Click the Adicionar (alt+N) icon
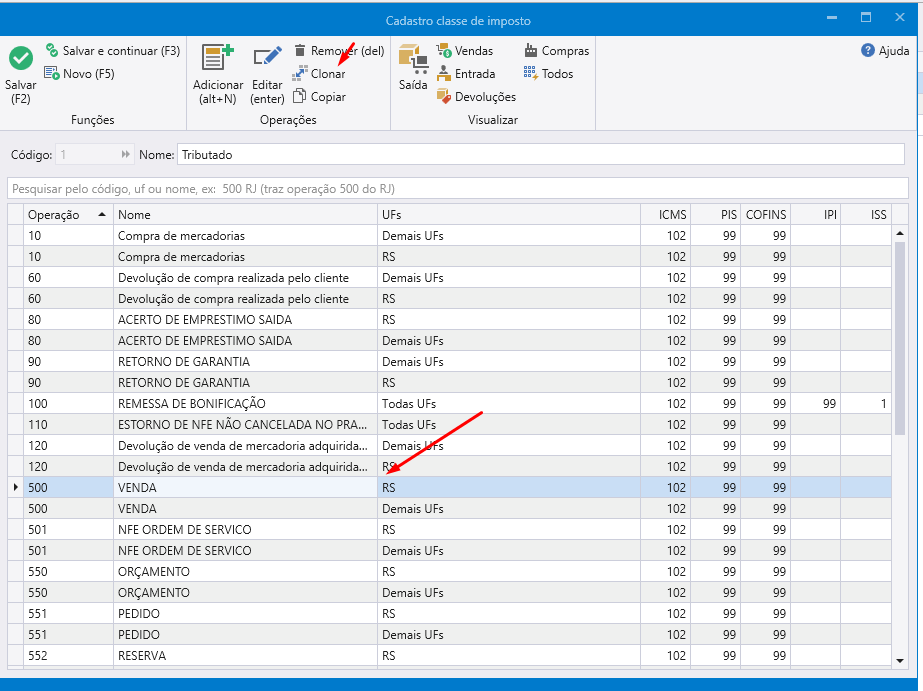 click(217, 59)
